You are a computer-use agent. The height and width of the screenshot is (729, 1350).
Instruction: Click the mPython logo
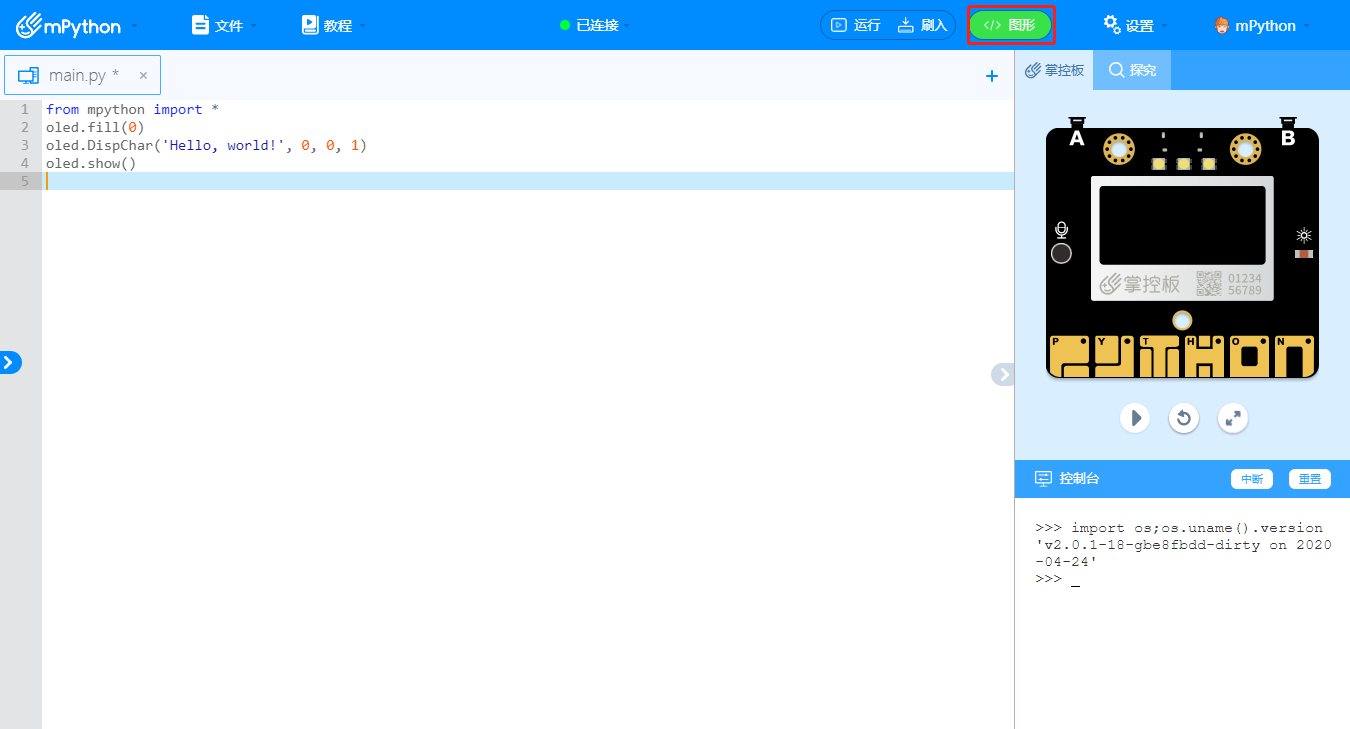pos(68,25)
